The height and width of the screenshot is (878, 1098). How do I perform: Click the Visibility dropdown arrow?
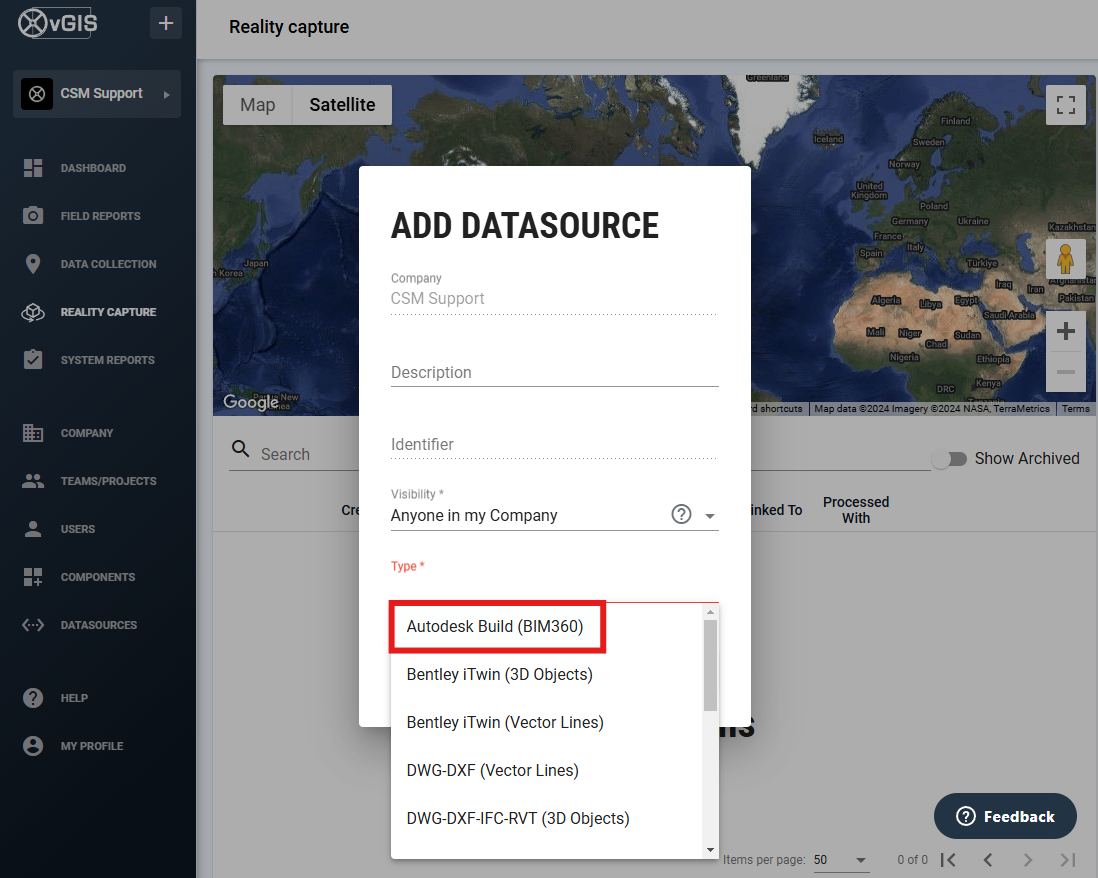pos(709,516)
